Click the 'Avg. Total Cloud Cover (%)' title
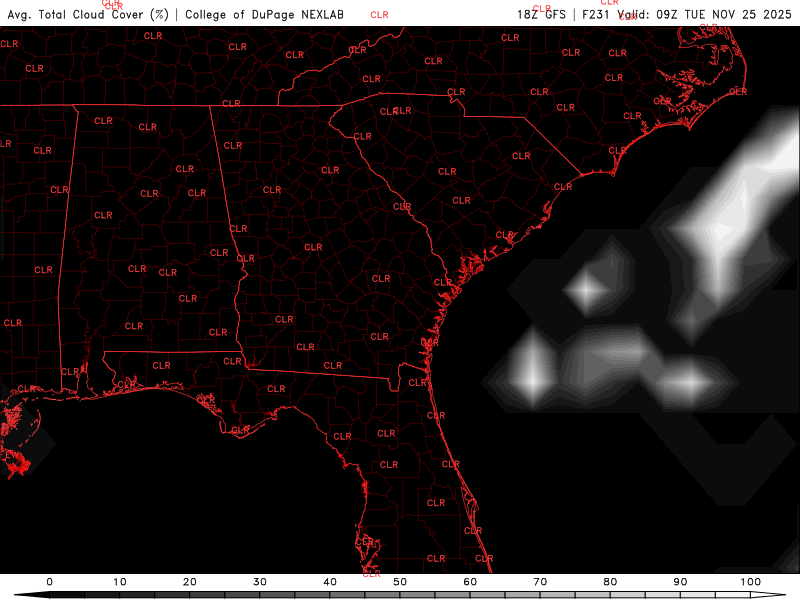The width and height of the screenshot is (800, 600). pyautogui.click(x=88, y=15)
